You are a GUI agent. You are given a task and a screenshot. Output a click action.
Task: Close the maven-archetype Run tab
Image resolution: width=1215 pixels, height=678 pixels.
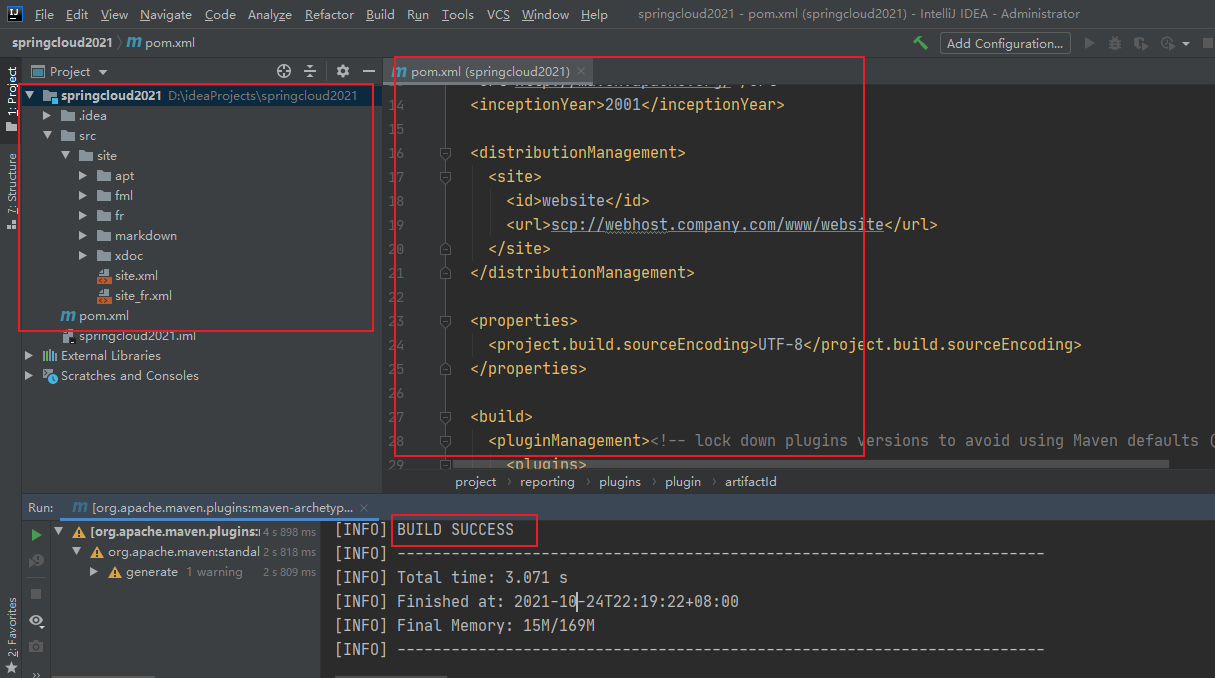point(364,508)
